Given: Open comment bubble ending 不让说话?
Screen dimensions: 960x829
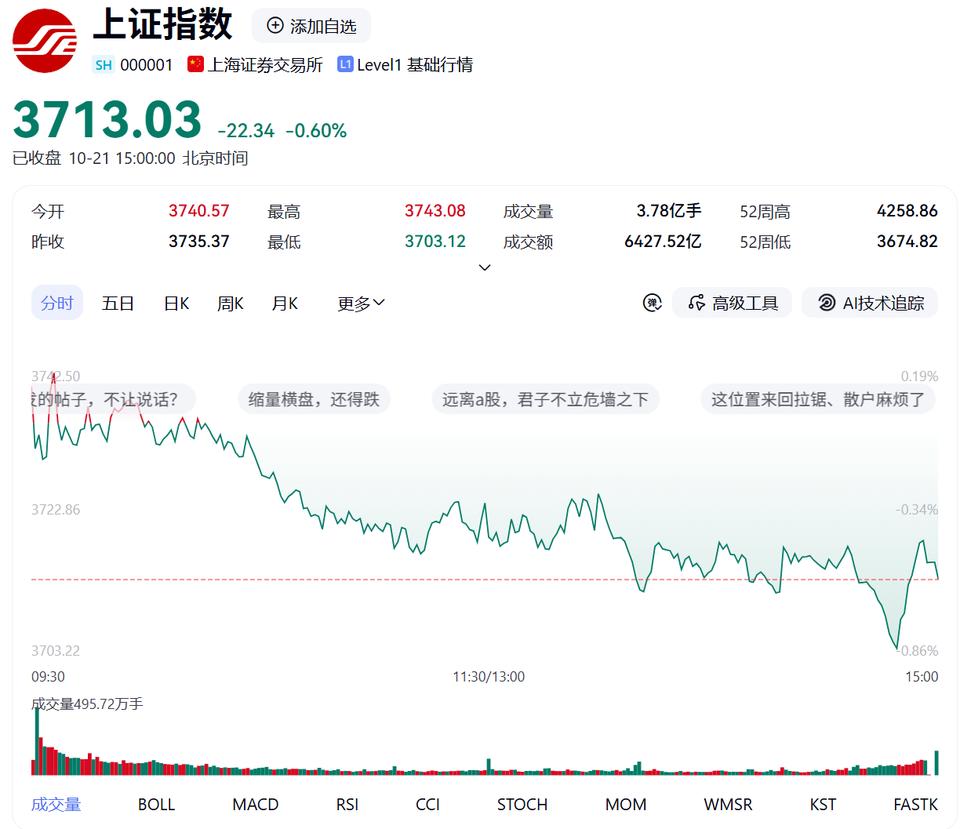Looking at the screenshot, I should point(113,400).
